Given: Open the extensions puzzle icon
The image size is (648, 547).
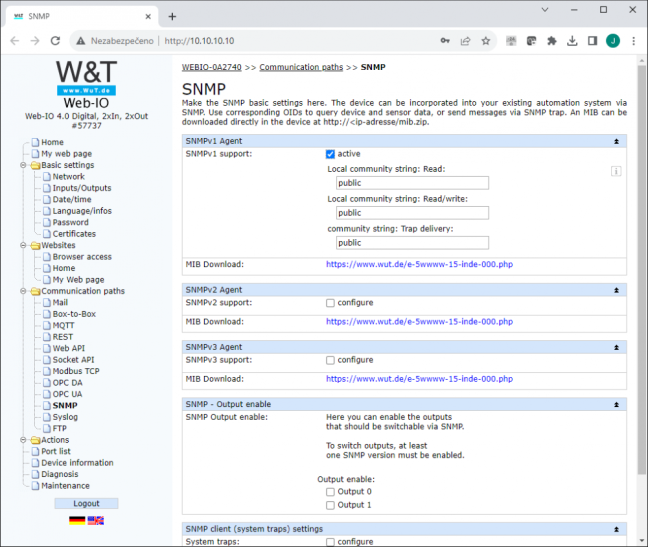Looking at the screenshot, I should (x=552, y=41).
